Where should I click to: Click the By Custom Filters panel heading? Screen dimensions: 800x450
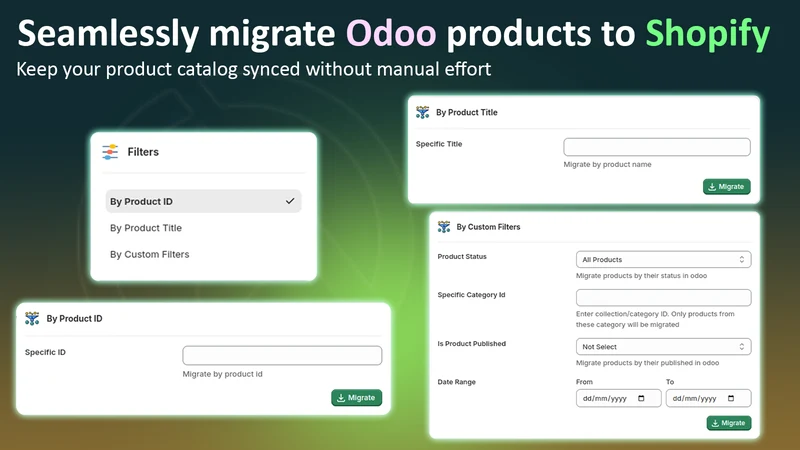pyautogui.click(x=488, y=227)
